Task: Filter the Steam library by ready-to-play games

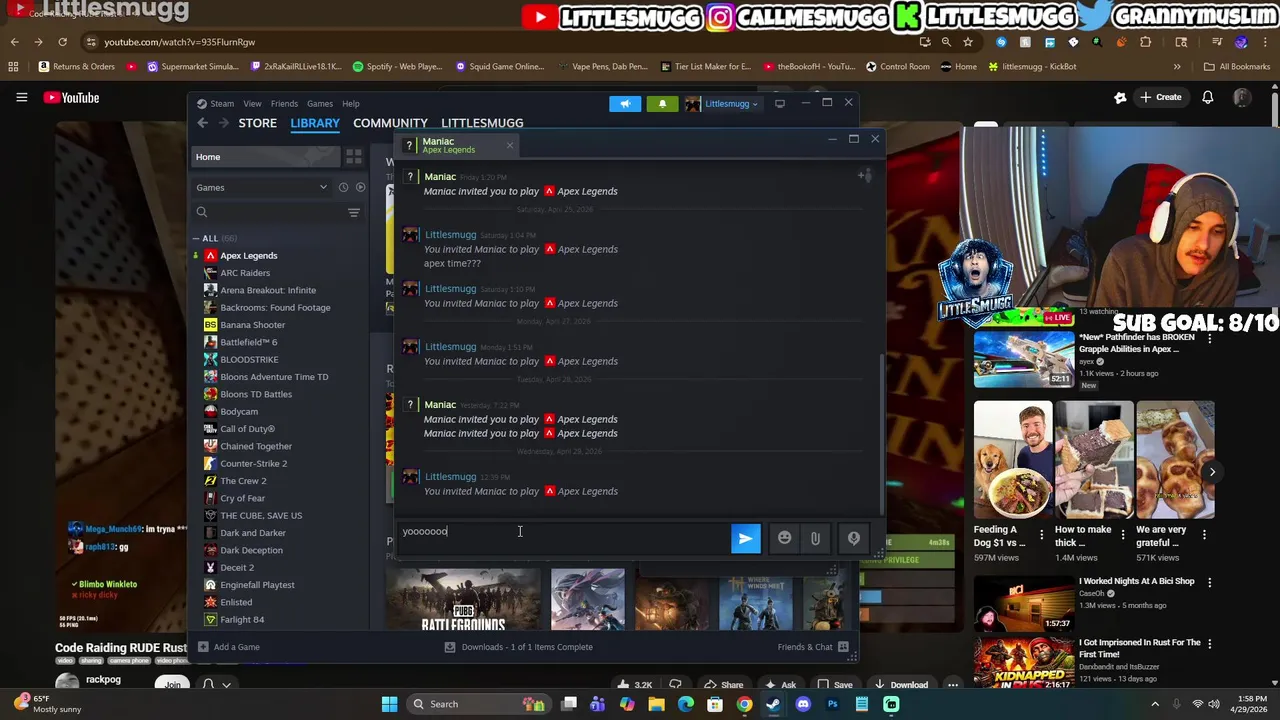Action: tap(360, 187)
